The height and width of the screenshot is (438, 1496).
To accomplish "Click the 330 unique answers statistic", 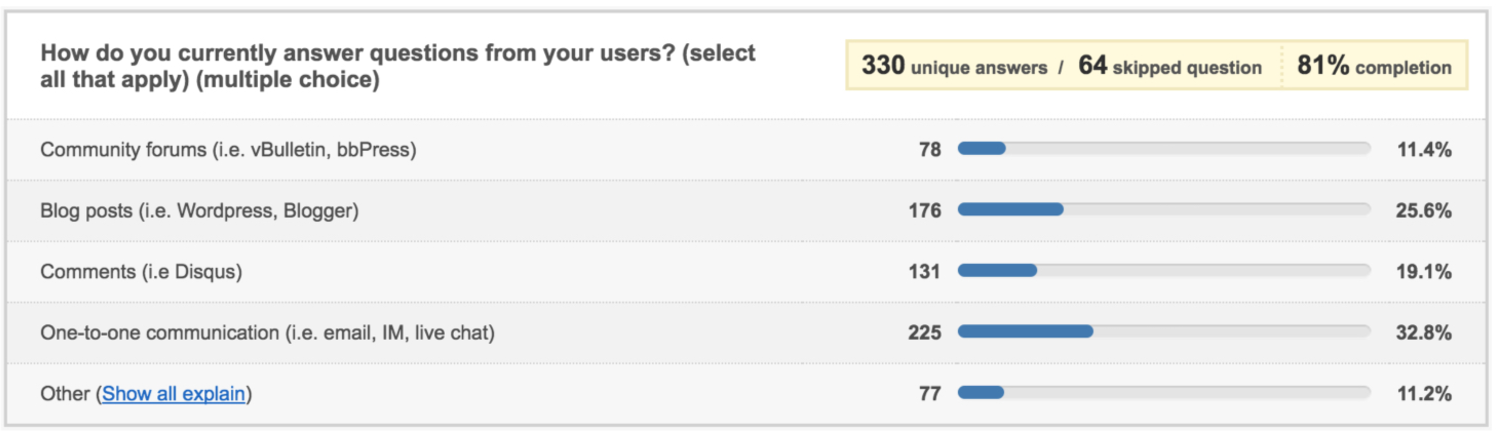I will 954,67.
